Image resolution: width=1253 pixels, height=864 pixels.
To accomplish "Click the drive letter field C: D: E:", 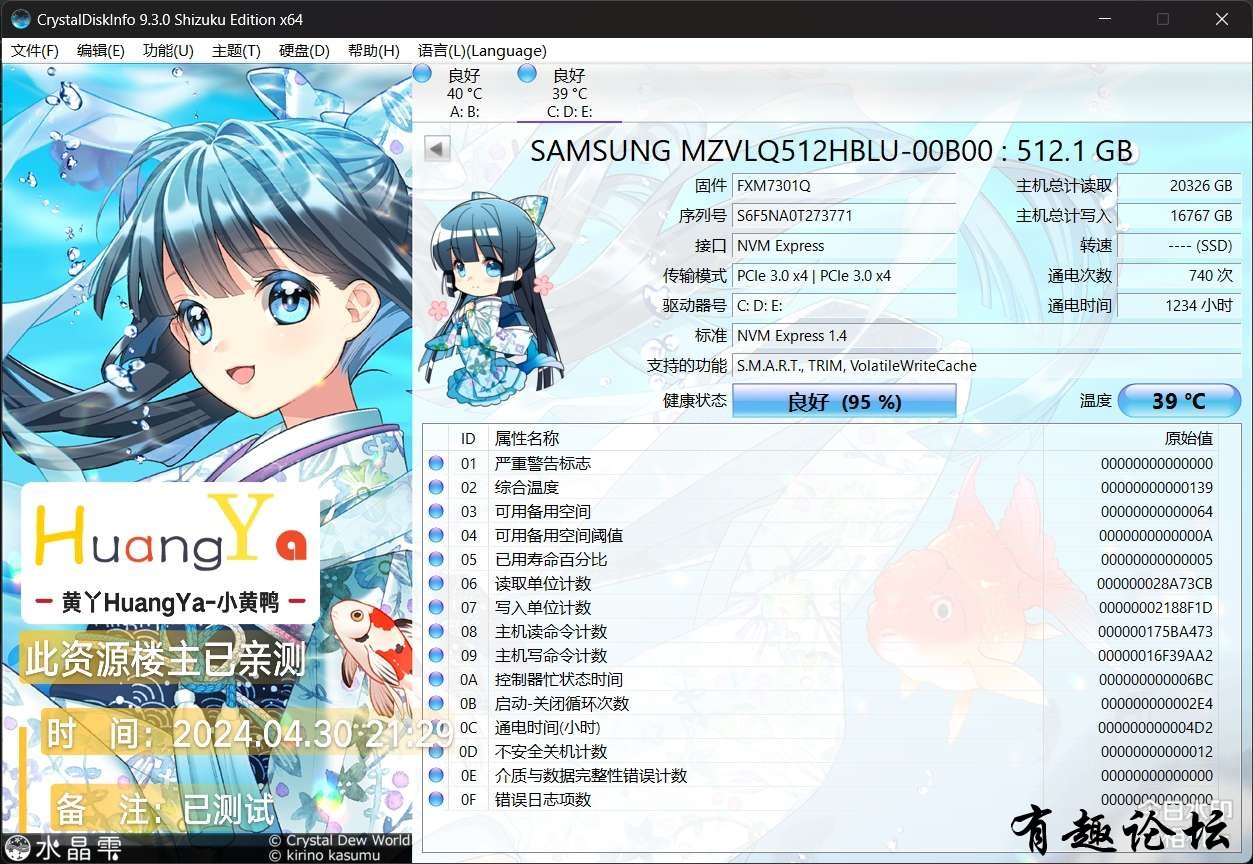I will pyautogui.click(x=844, y=306).
